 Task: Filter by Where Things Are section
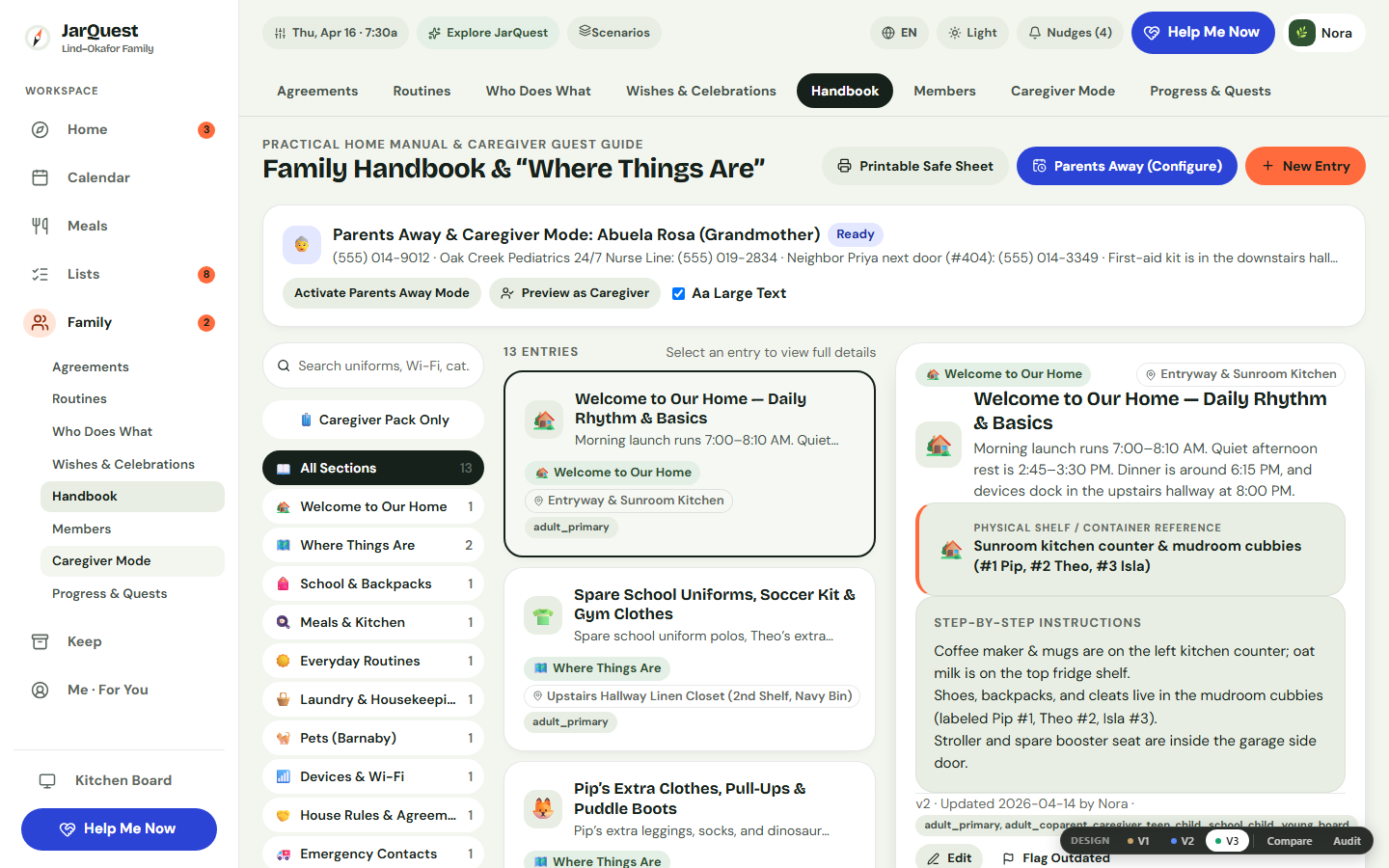coord(373,545)
